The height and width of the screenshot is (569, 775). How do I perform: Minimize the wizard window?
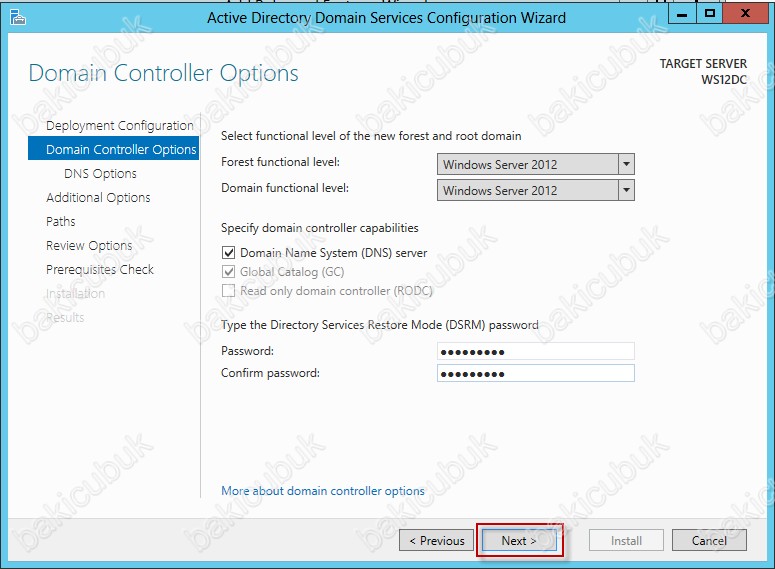[682, 14]
